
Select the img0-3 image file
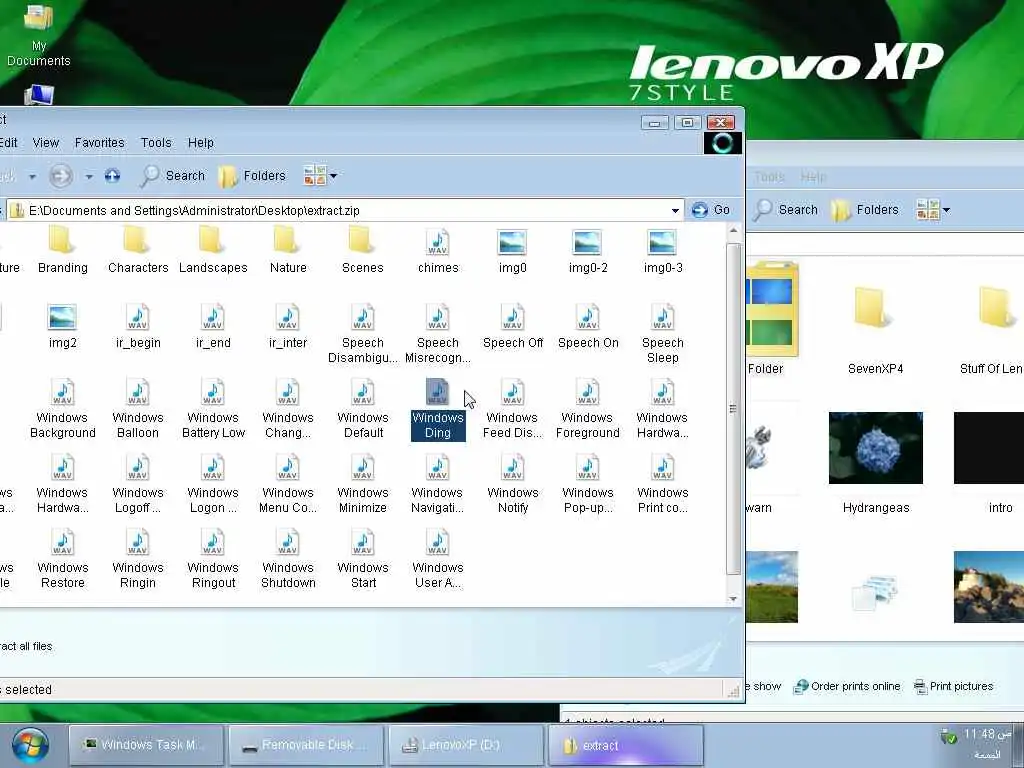click(x=663, y=249)
